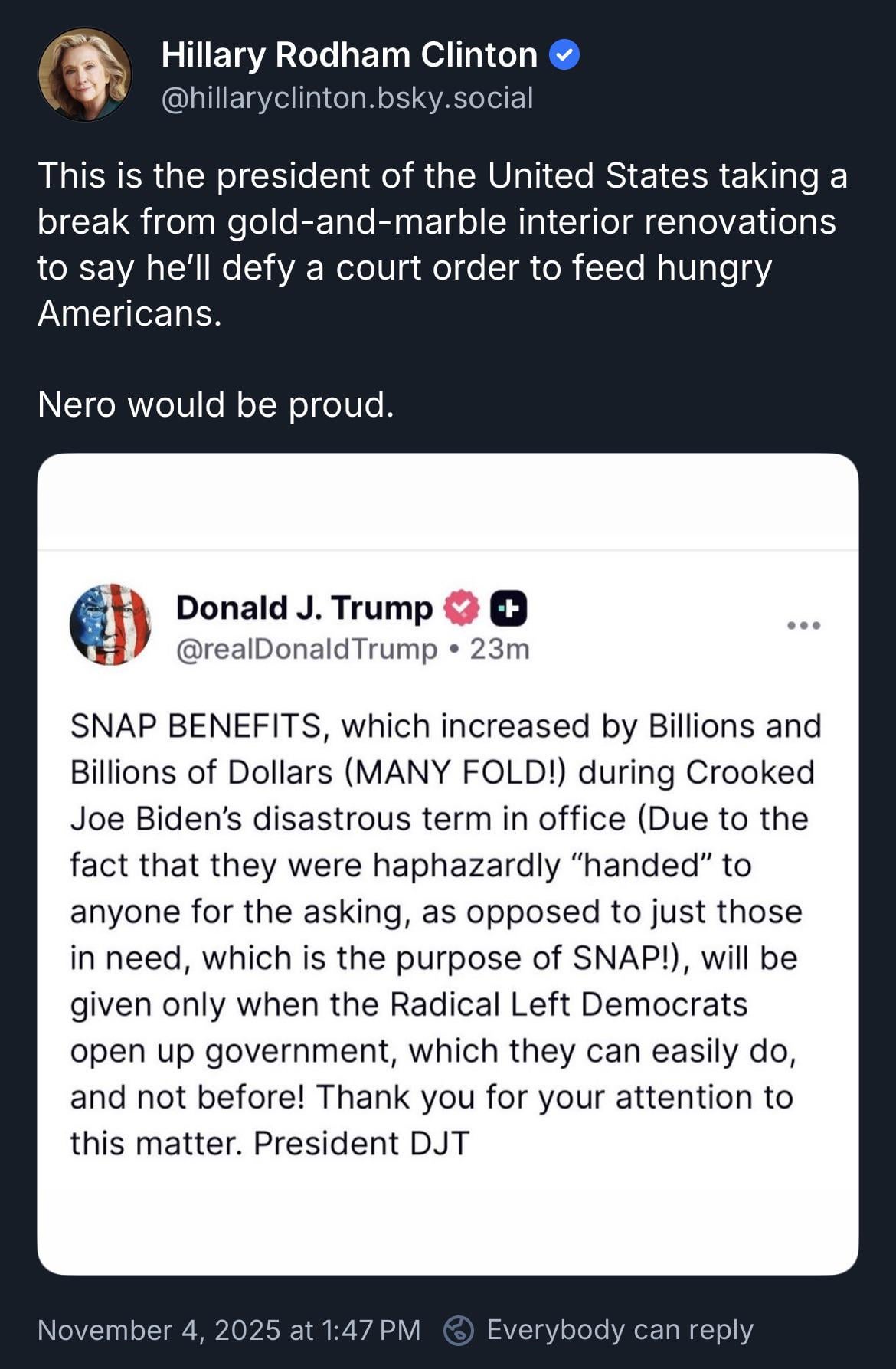
Task: Open Hillary Rodham Clinton's profile avatar
Action: [x=84, y=75]
